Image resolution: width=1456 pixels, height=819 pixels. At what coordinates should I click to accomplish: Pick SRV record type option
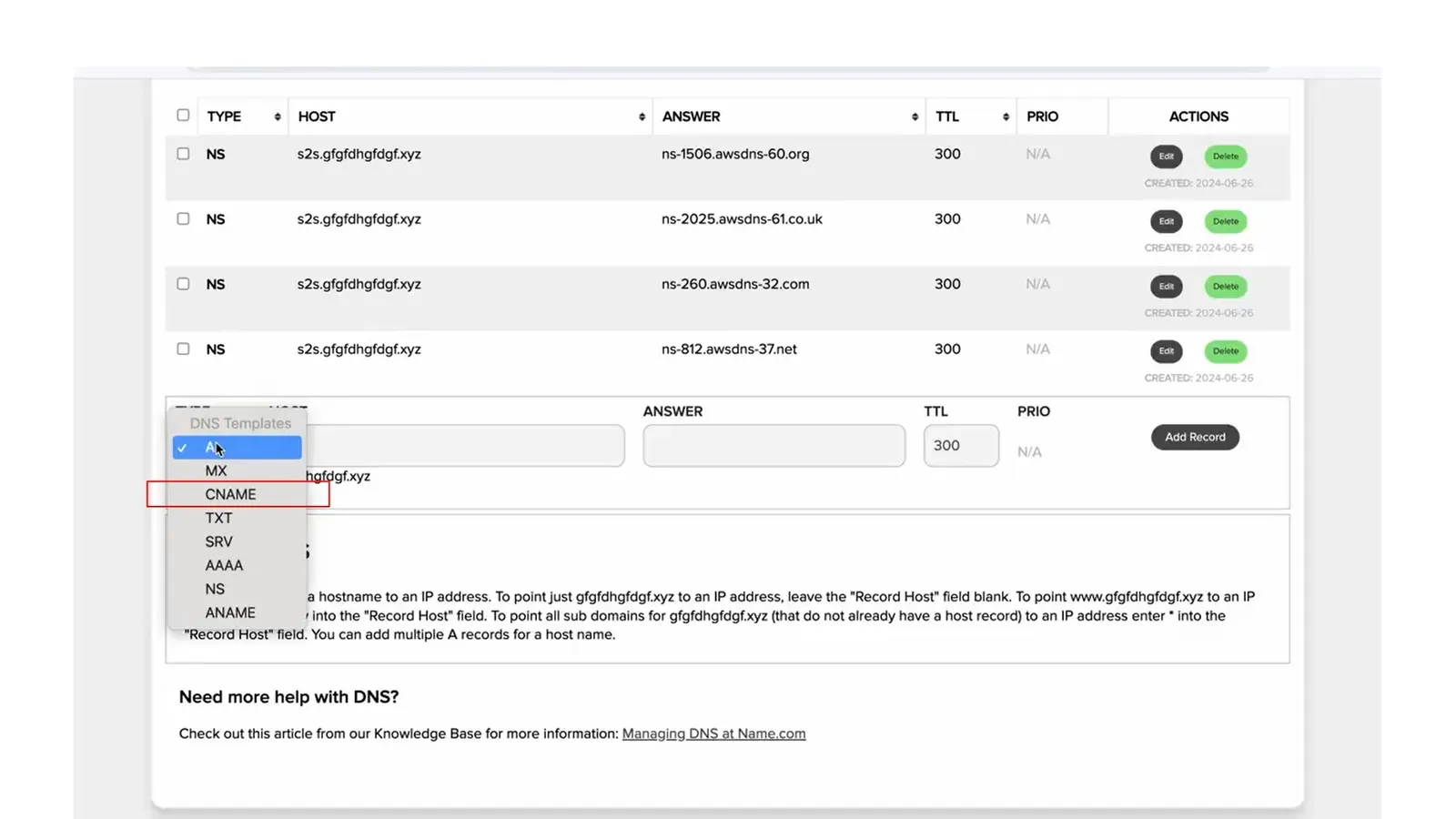237,541
